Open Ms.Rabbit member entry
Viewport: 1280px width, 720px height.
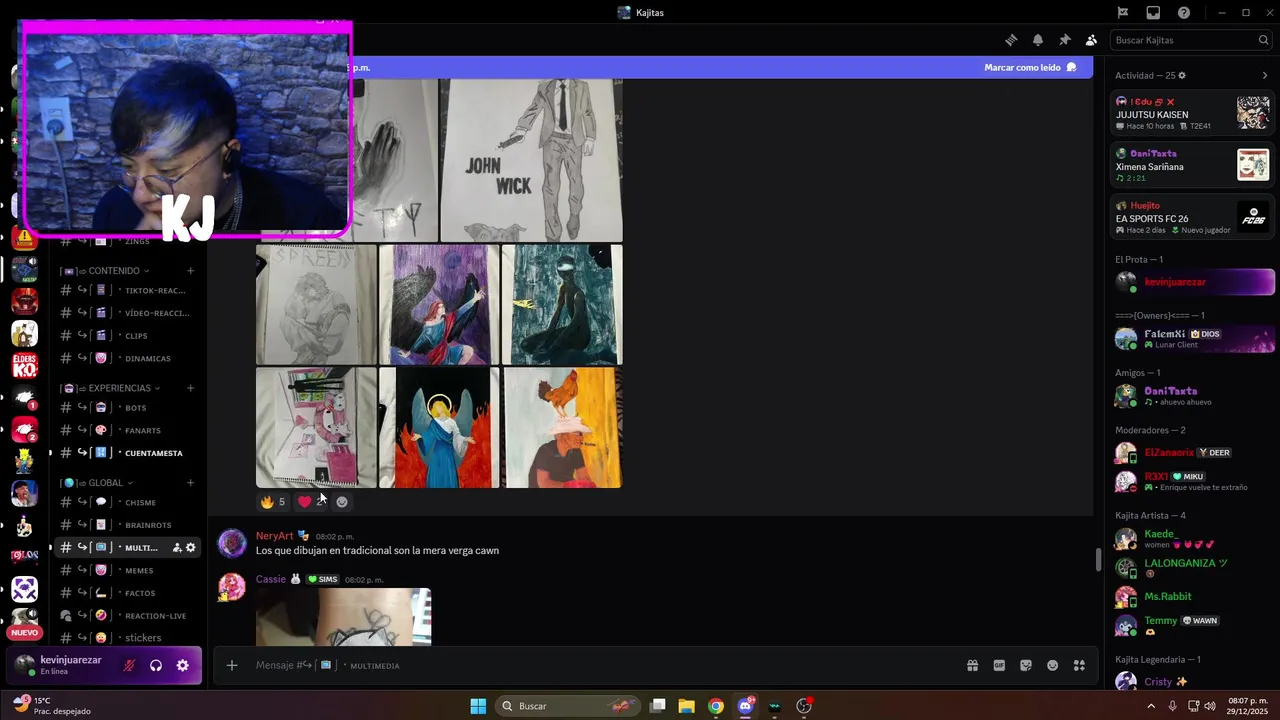(x=1193, y=596)
